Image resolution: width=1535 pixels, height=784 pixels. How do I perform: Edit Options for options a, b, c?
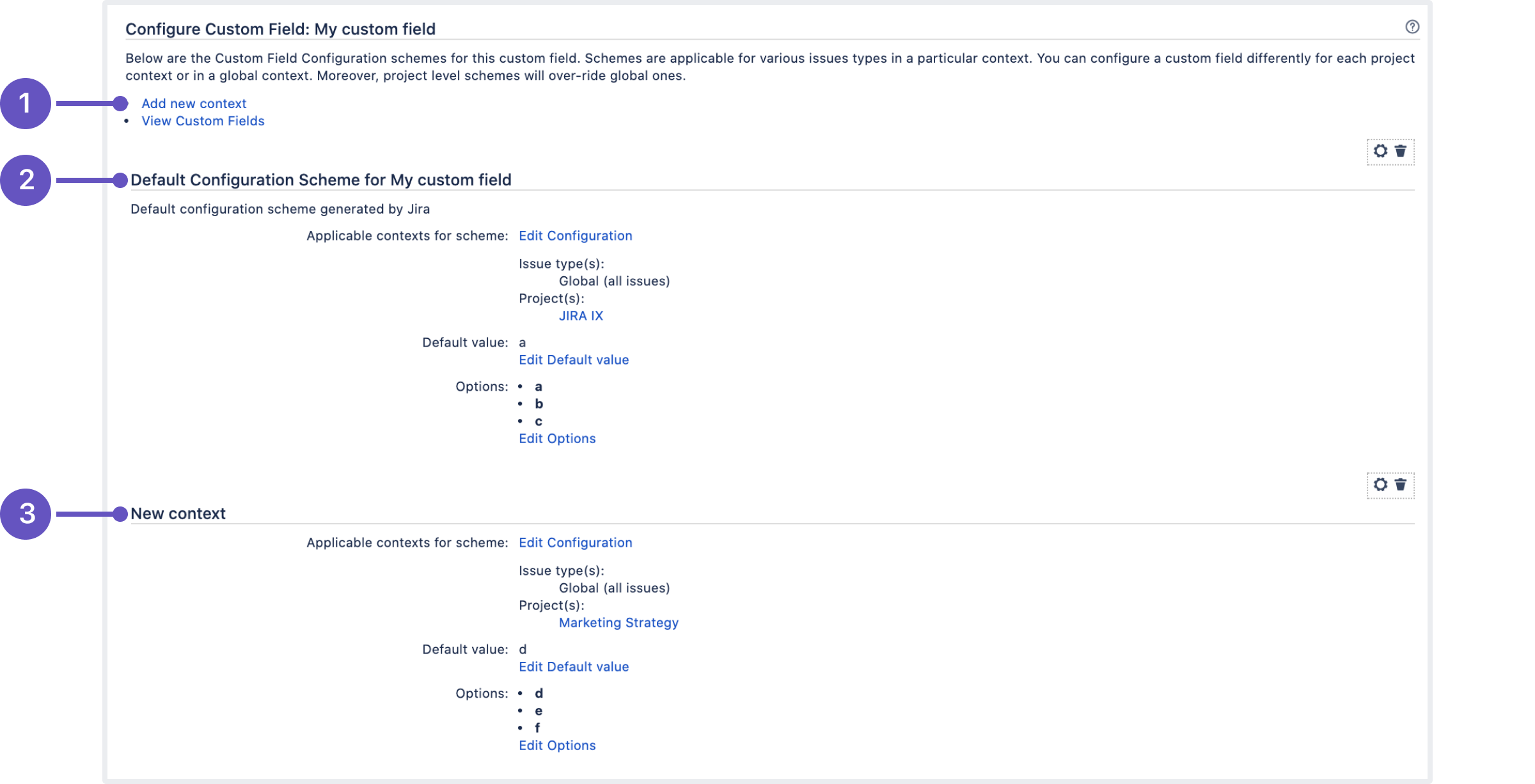(557, 439)
